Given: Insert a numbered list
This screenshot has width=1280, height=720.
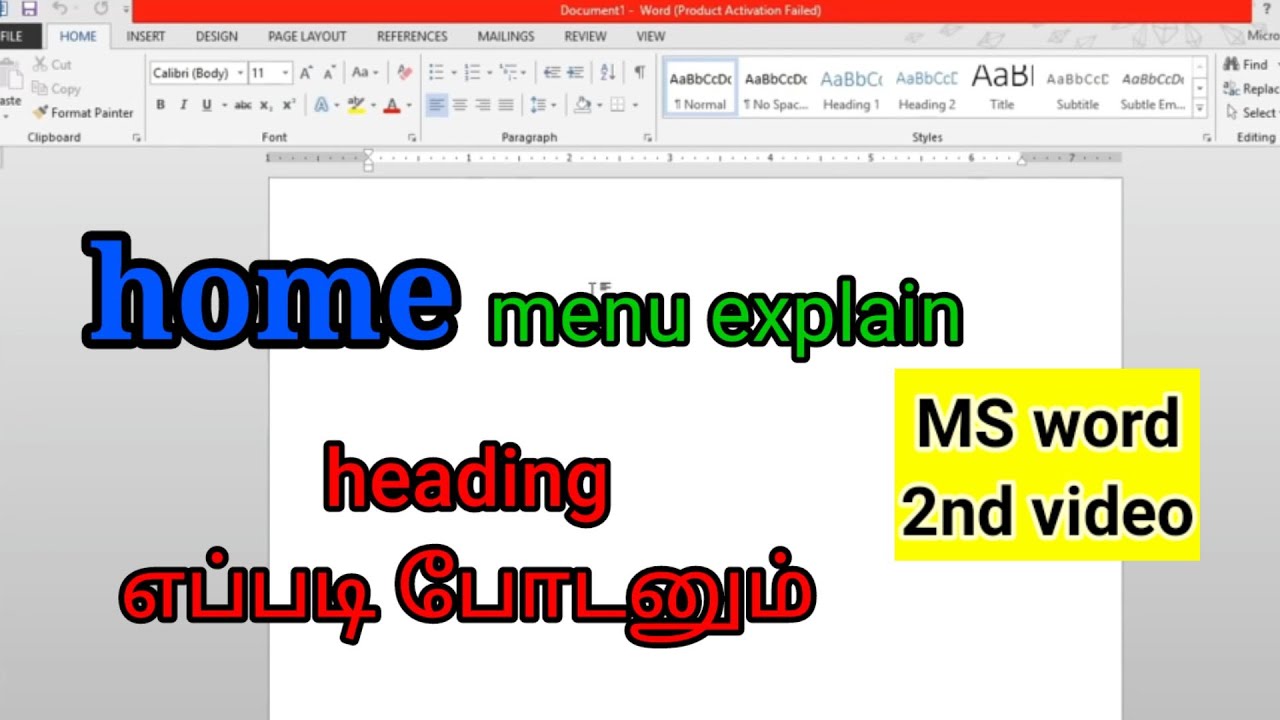Looking at the screenshot, I should (x=473, y=73).
